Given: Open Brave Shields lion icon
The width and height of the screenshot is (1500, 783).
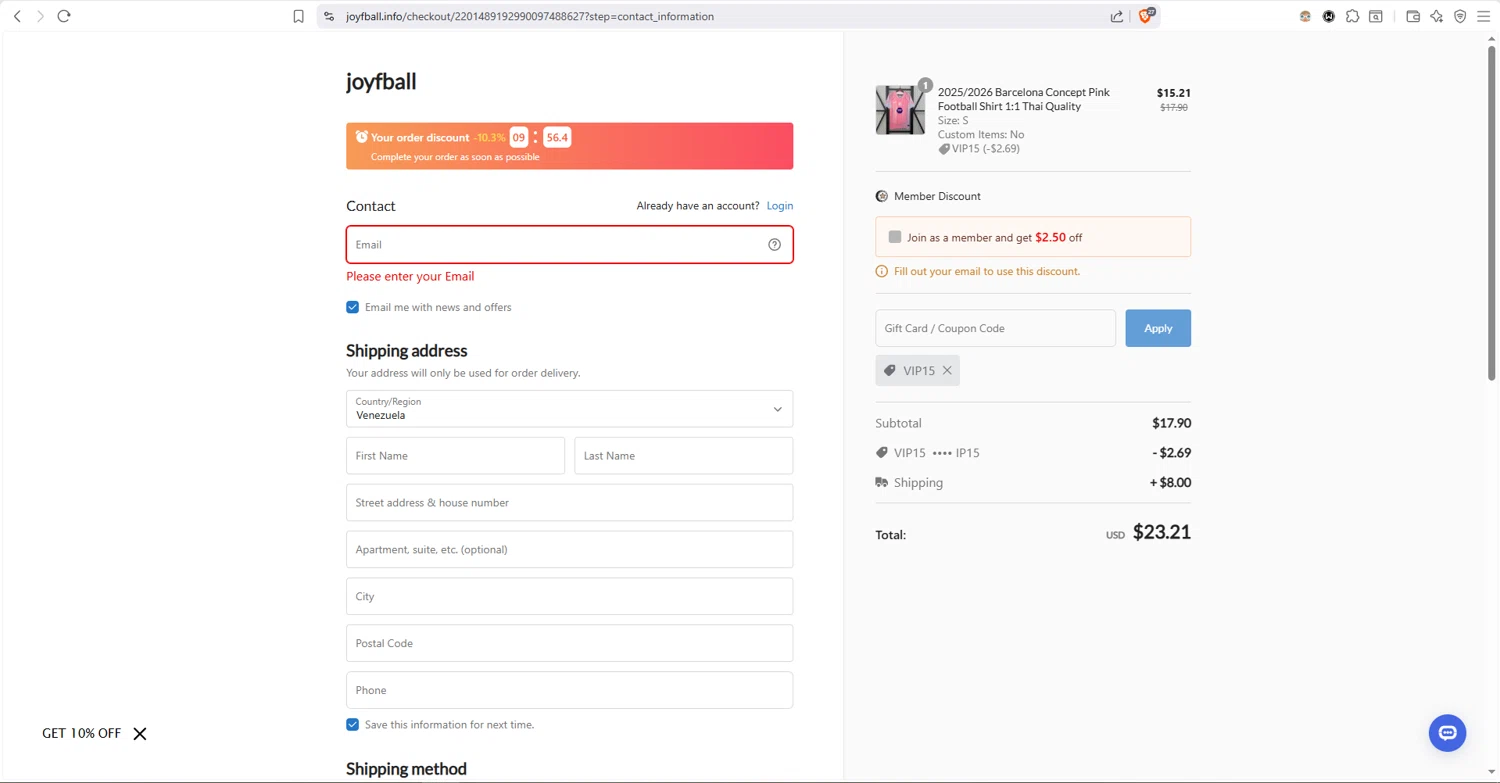Looking at the screenshot, I should [x=1147, y=15].
